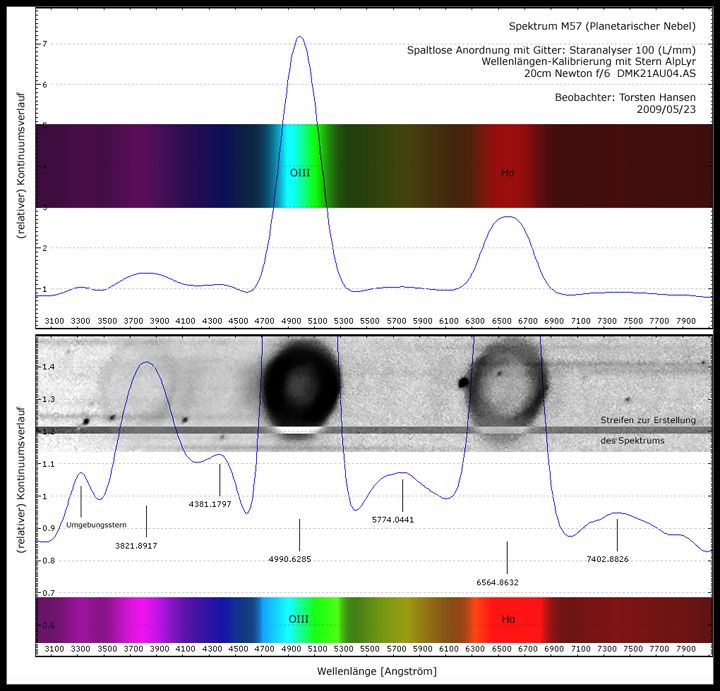Click the OIII label in upper spectrum band

(x=300, y=173)
